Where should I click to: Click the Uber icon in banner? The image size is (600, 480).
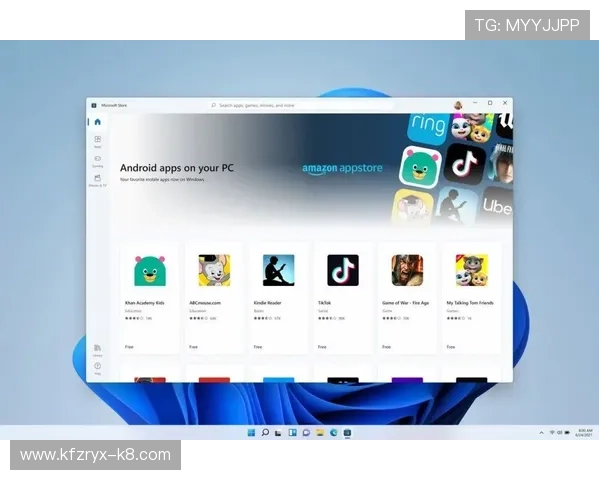496,206
